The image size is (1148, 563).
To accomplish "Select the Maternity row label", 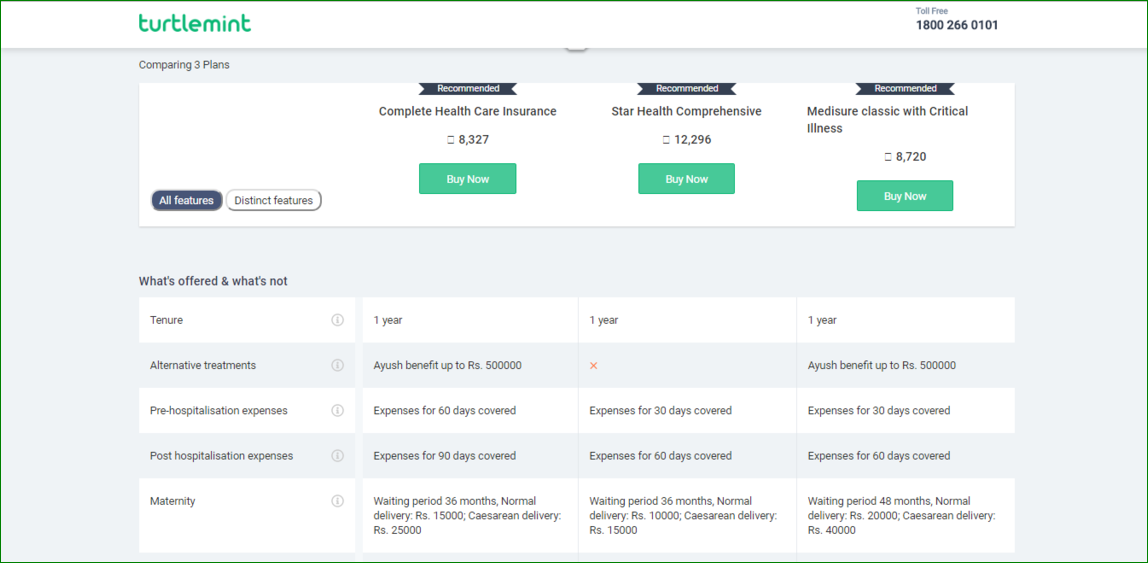I will pyautogui.click(x=173, y=502).
